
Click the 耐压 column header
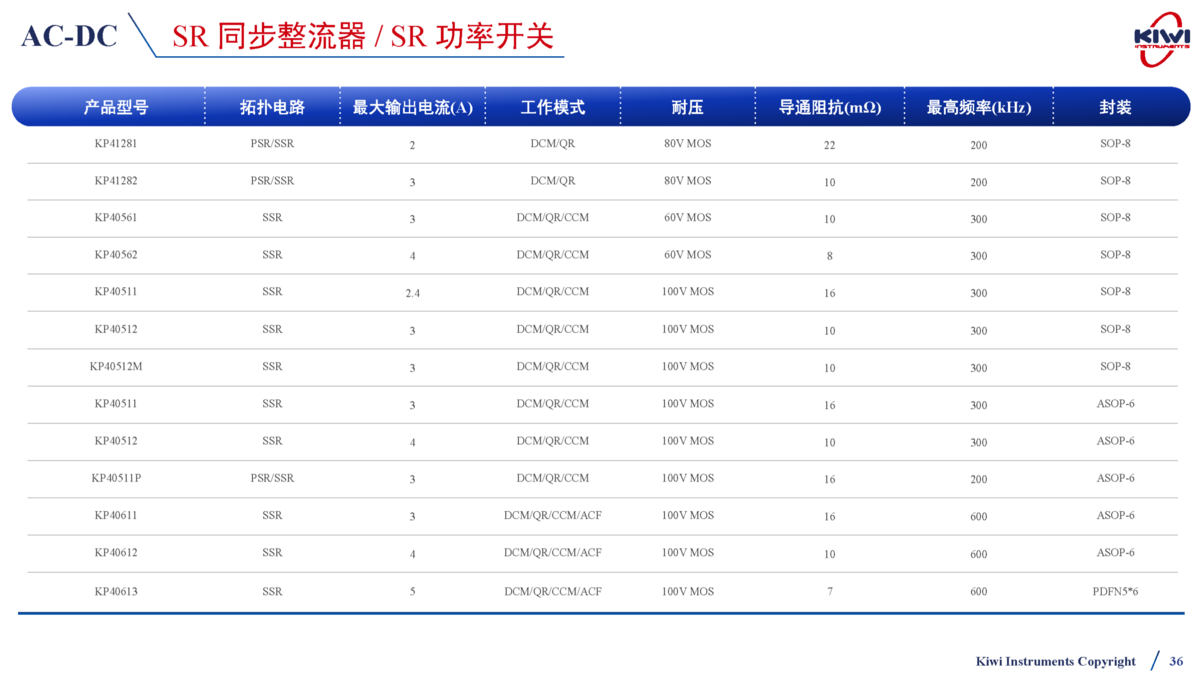[x=687, y=107]
